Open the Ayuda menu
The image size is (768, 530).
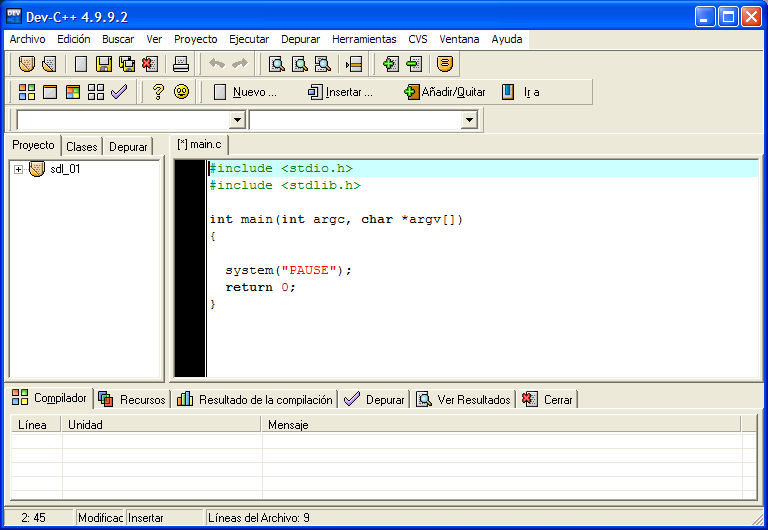click(506, 39)
